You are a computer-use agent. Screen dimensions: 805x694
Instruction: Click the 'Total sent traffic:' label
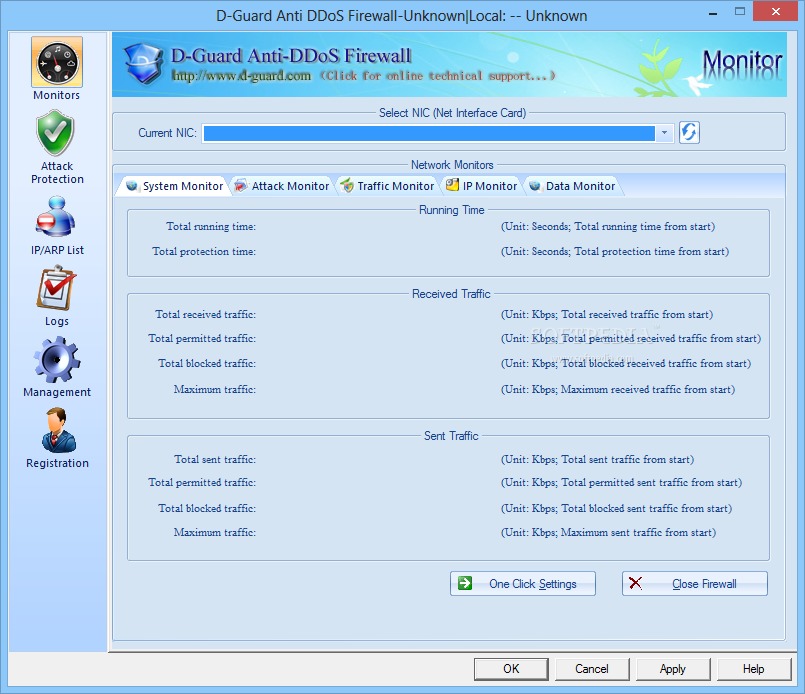pyautogui.click(x=215, y=459)
